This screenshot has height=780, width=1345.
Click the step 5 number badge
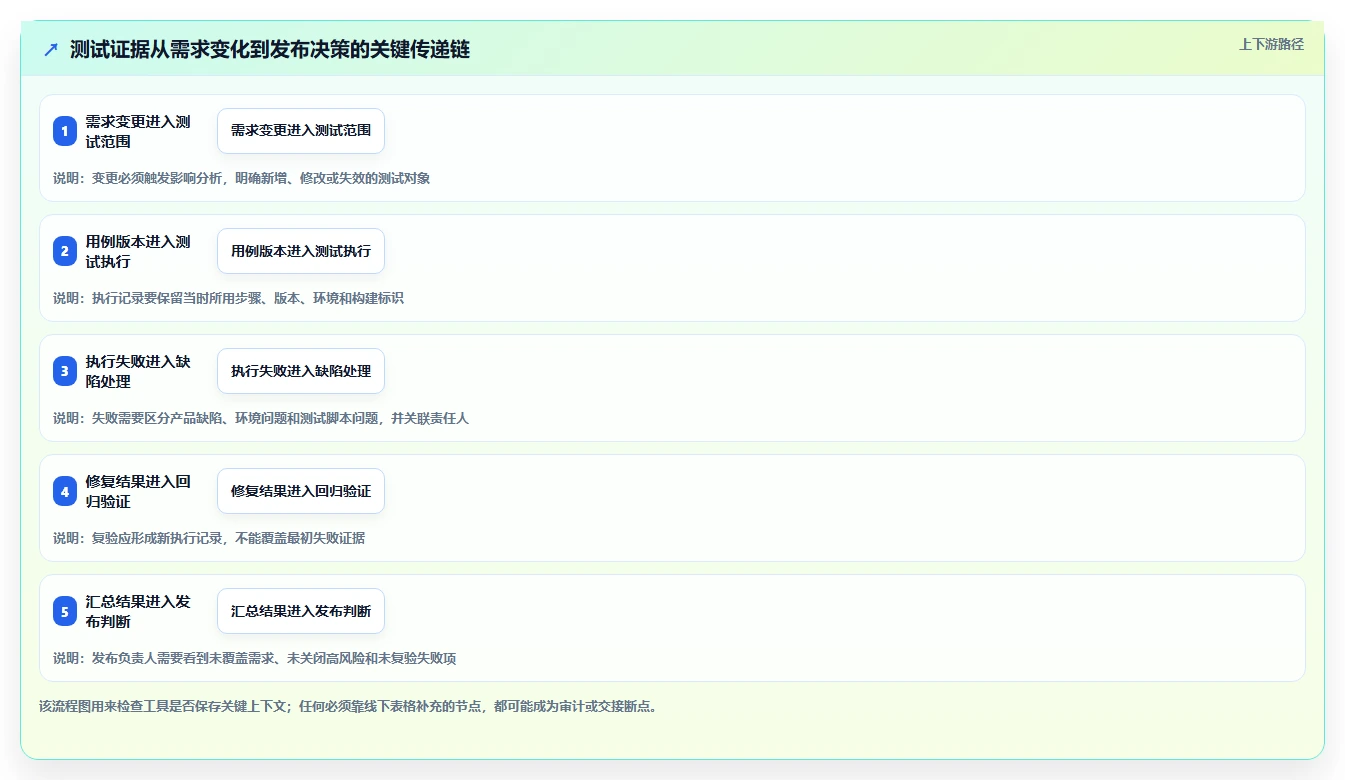65,611
